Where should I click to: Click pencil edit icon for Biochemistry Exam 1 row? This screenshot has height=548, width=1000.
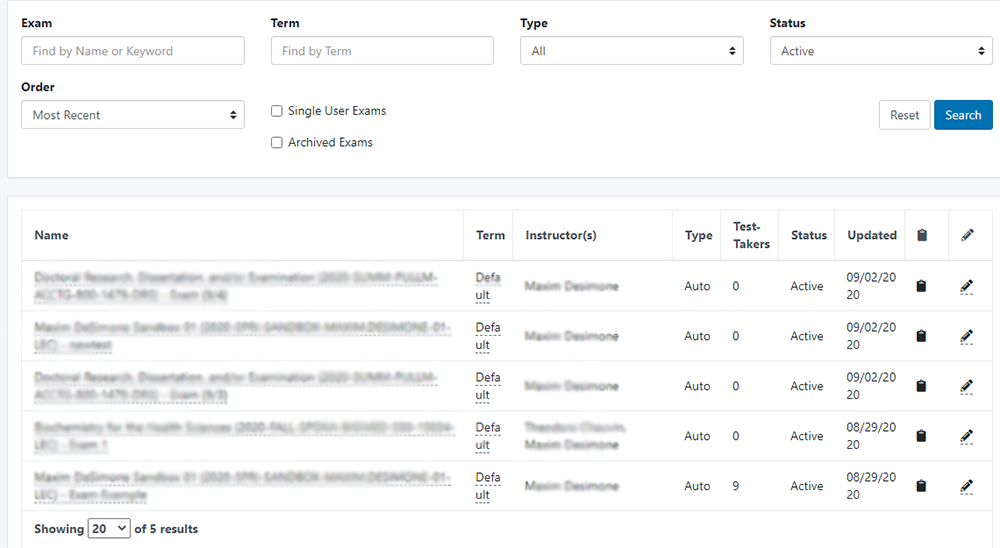click(x=966, y=436)
